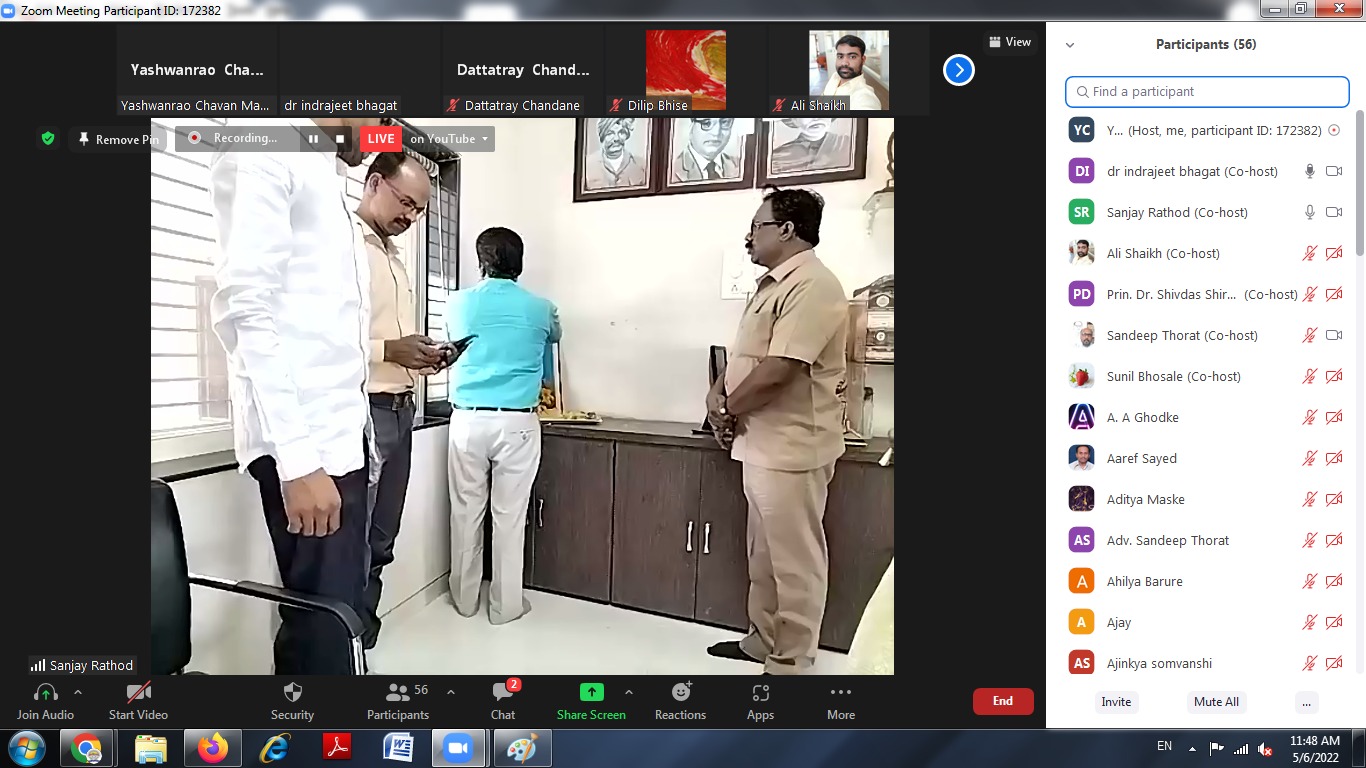This screenshot has height=768, width=1366.
Task: Click the blue next-page arrow in gallery strip
Action: coord(959,70)
